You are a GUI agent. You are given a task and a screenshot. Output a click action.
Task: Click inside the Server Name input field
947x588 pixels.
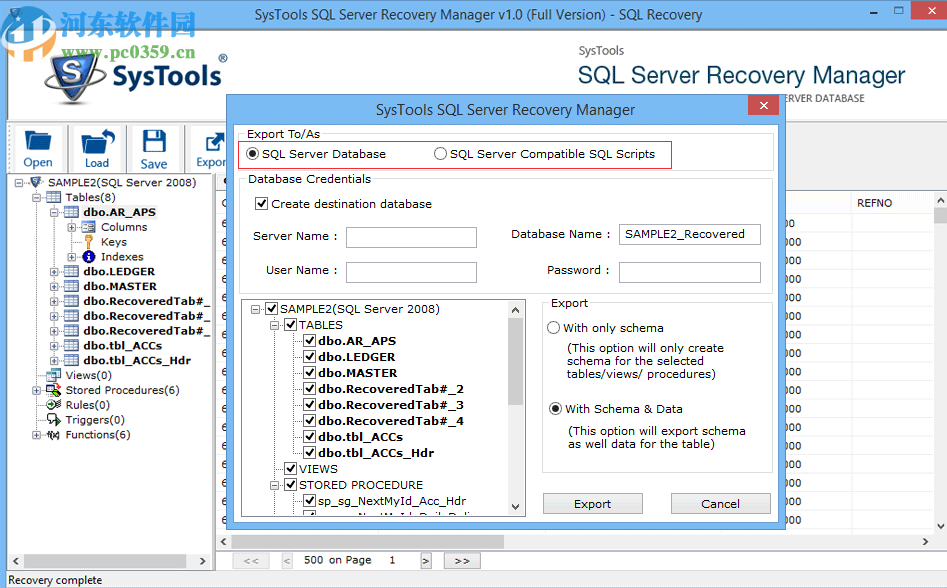click(x=410, y=237)
